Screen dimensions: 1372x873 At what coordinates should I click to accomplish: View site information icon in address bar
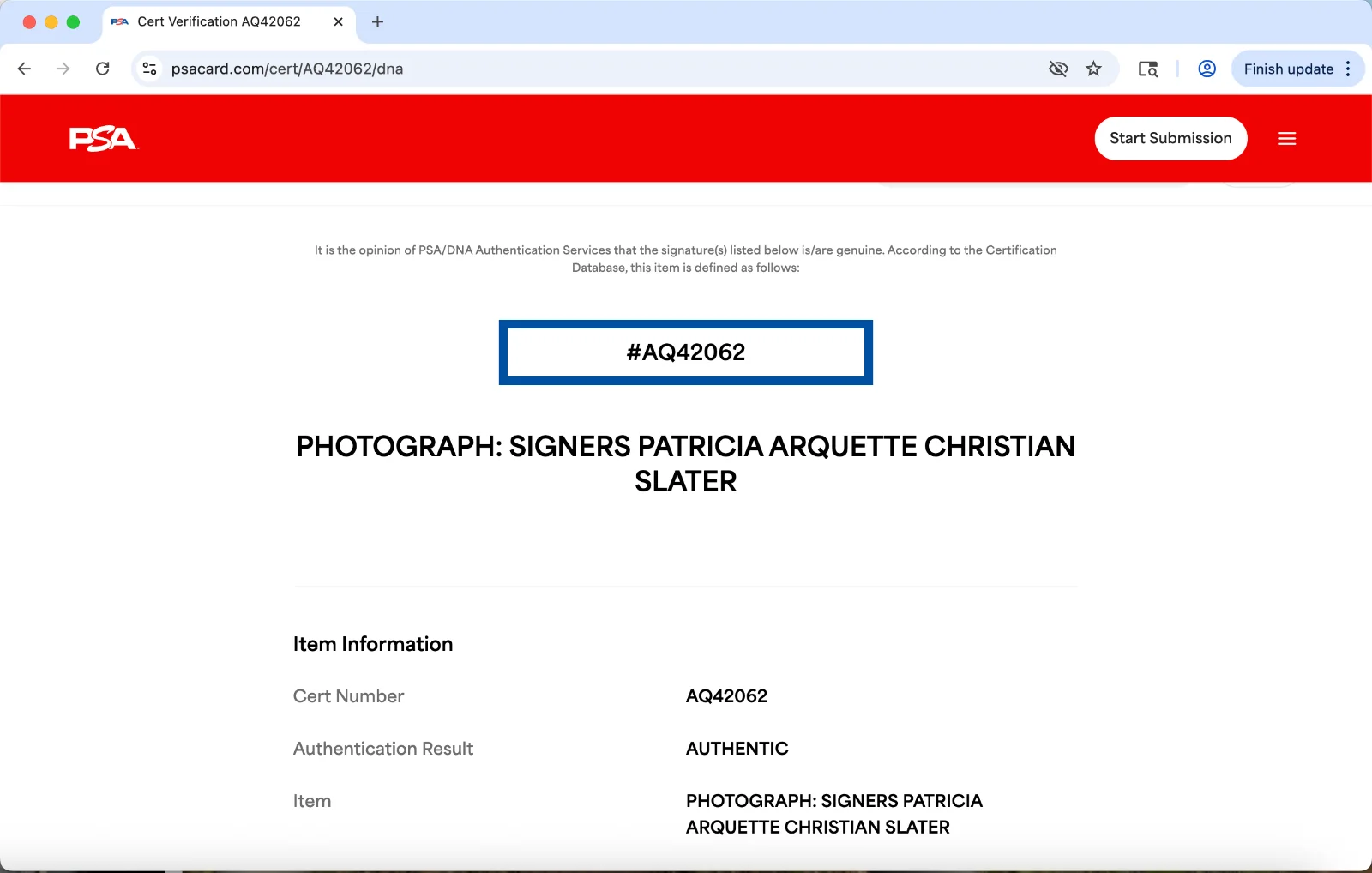click(x=149, y=69)
